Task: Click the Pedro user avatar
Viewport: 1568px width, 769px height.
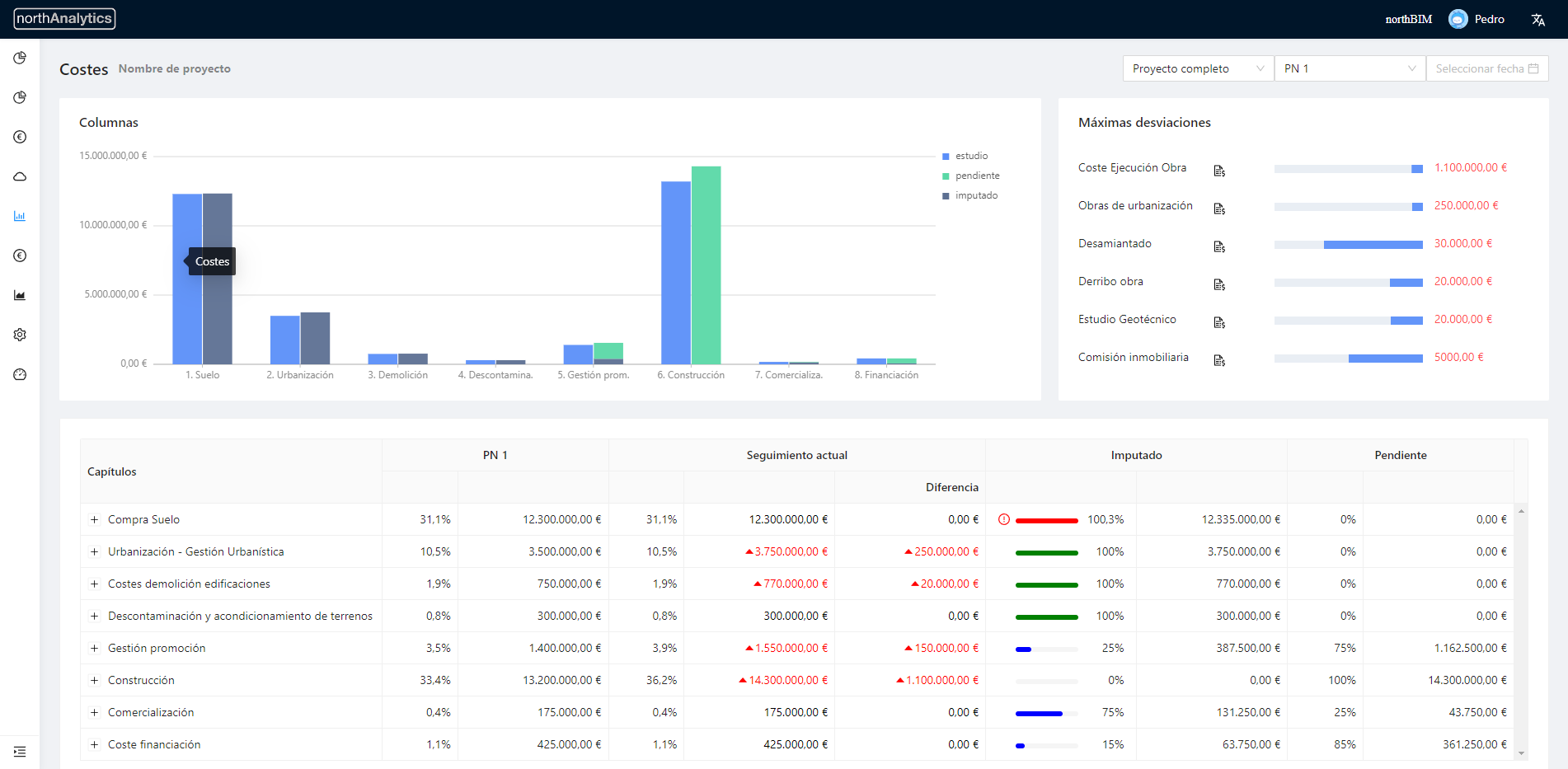Action: [1458, 19]
